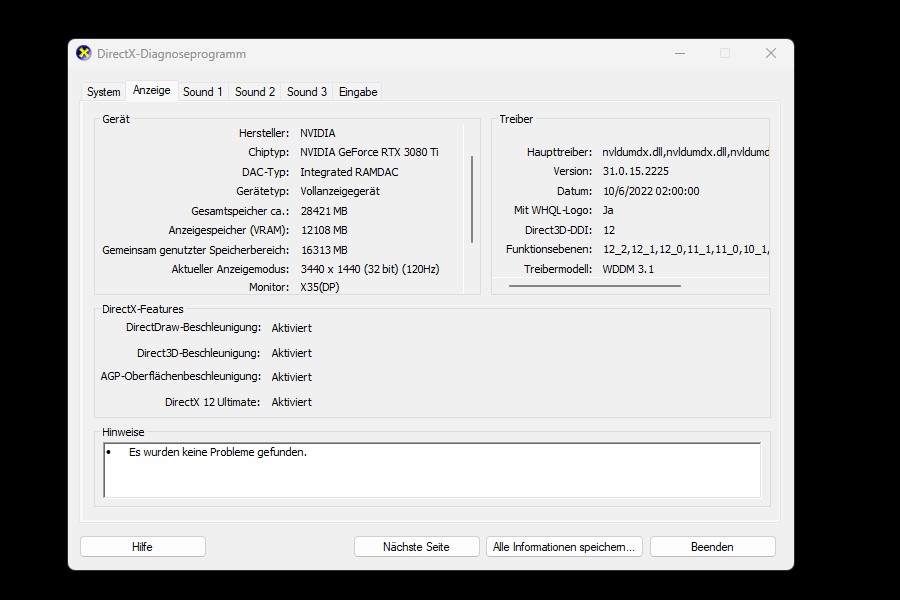This screenshot has height=600, width=900.
Task: Click the Treiber panel horizontal scrollbar
Action: point(595,285)
